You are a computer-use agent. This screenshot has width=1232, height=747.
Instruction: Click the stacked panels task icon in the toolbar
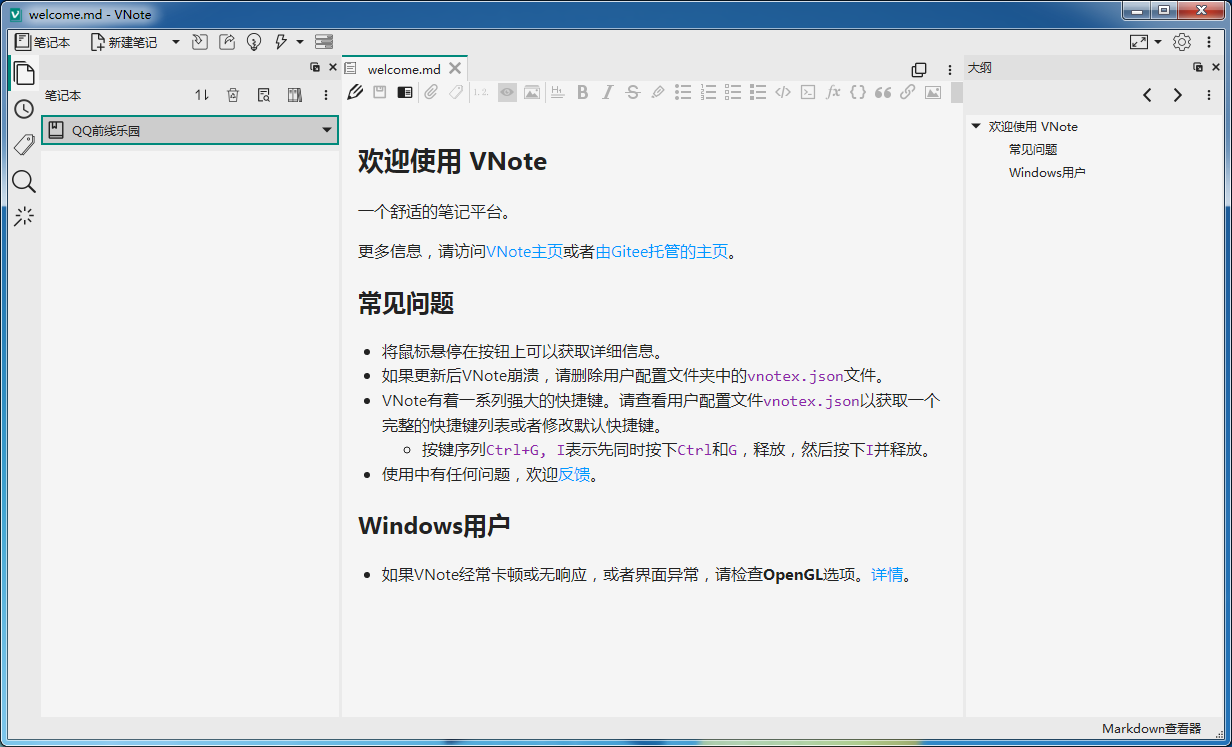point(324,42)
